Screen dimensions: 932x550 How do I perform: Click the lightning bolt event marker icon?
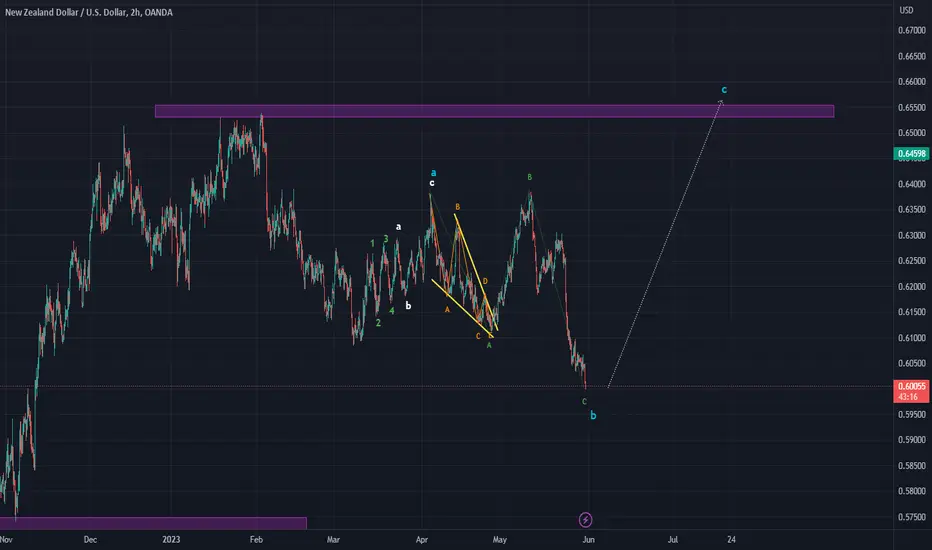(585, 520)
